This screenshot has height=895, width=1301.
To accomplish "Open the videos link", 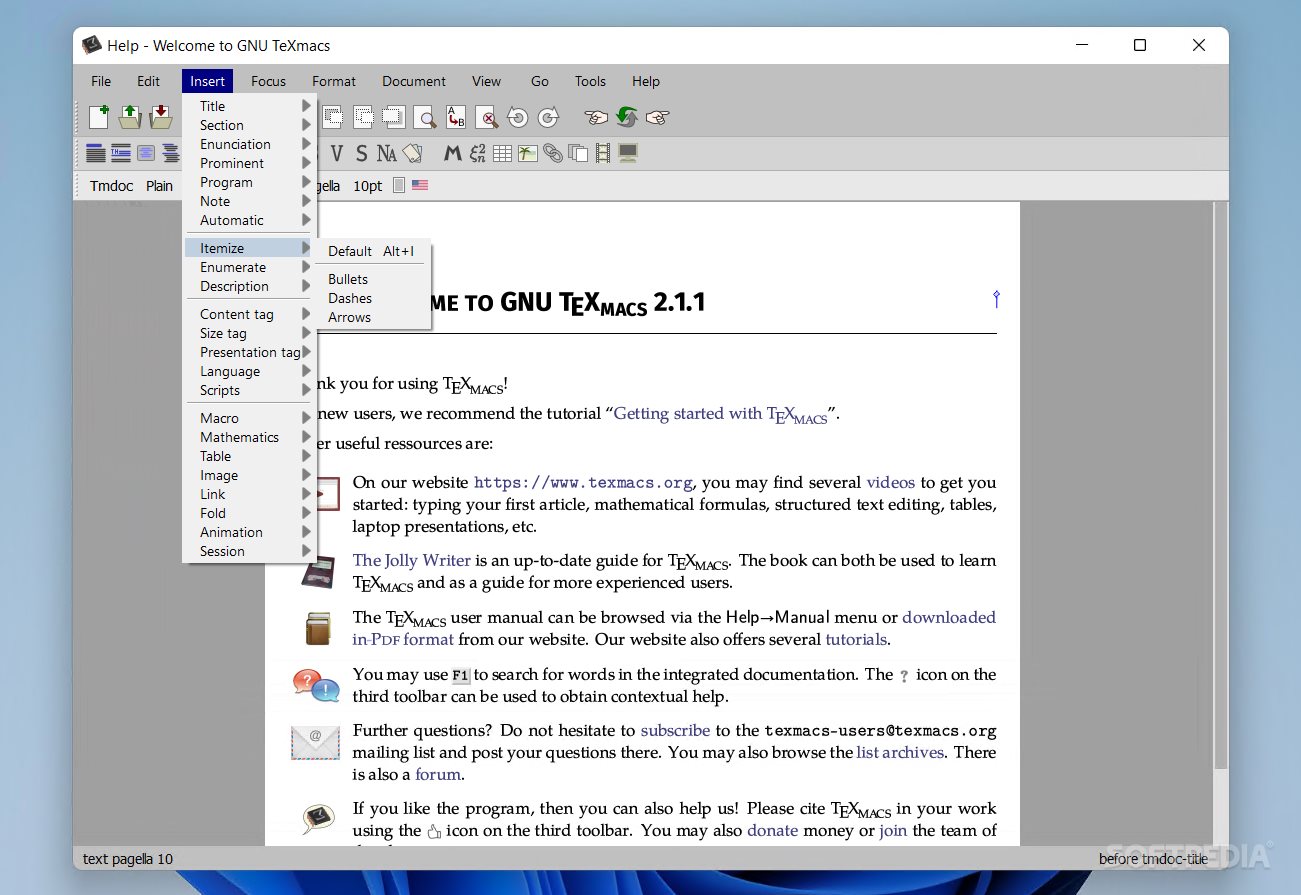I will (890, 482).
